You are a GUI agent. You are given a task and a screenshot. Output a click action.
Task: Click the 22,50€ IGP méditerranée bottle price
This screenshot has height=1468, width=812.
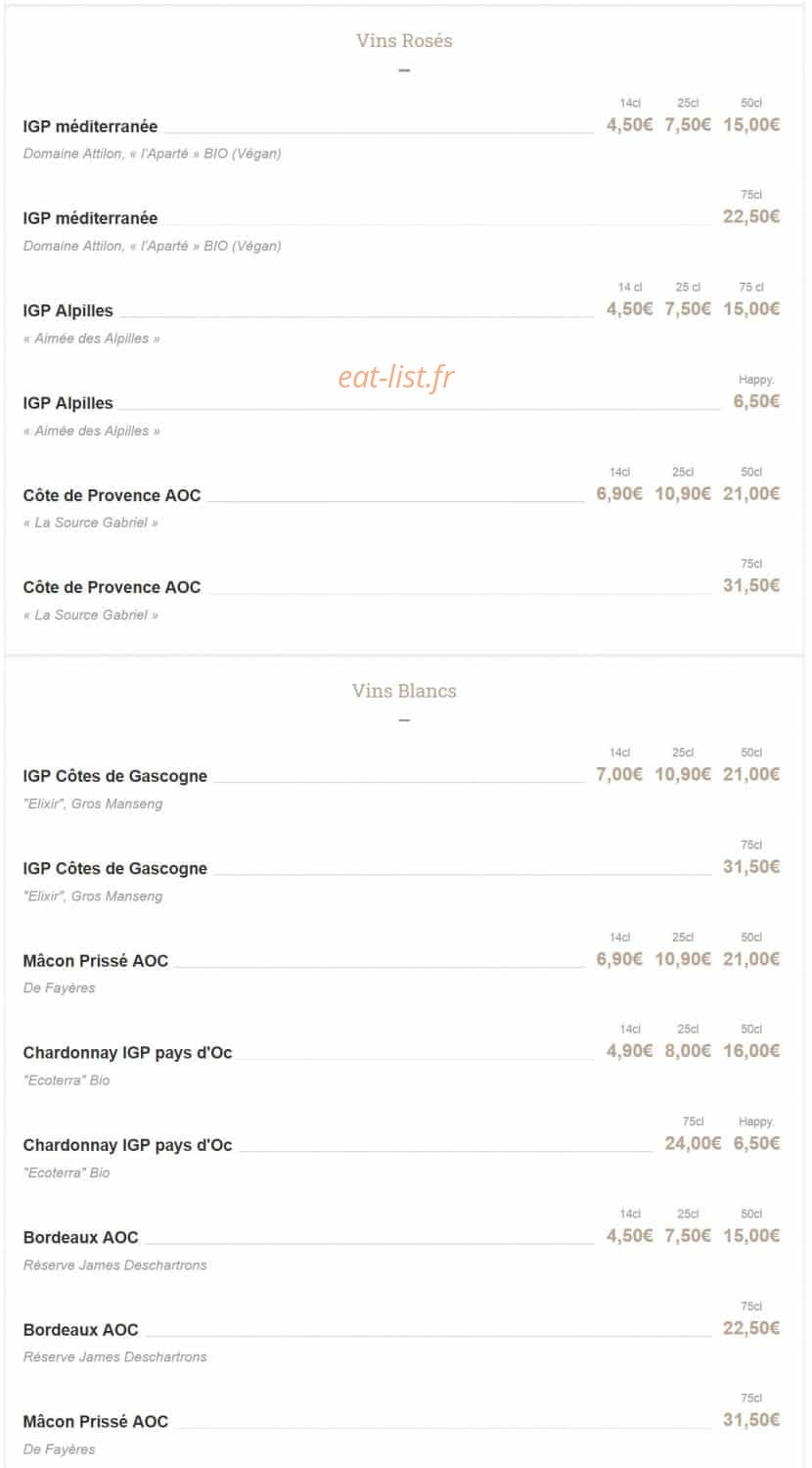[x=751, y=217]
